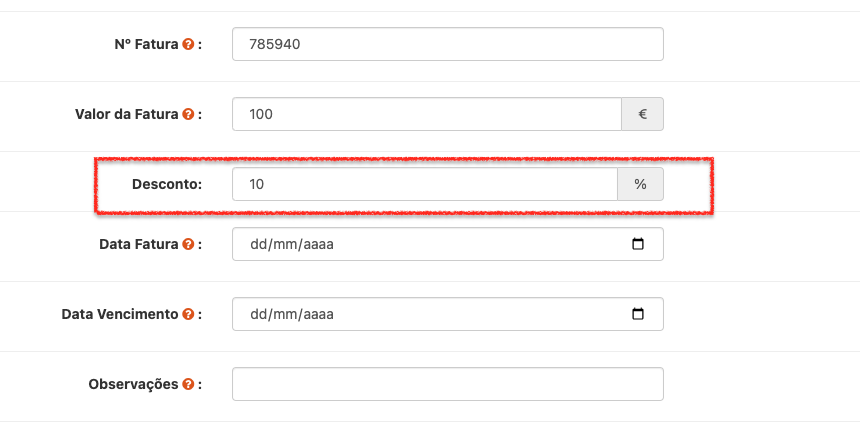Click the Data Vencimento label text
Screen dimensions: 860x425
click(119, 314)
